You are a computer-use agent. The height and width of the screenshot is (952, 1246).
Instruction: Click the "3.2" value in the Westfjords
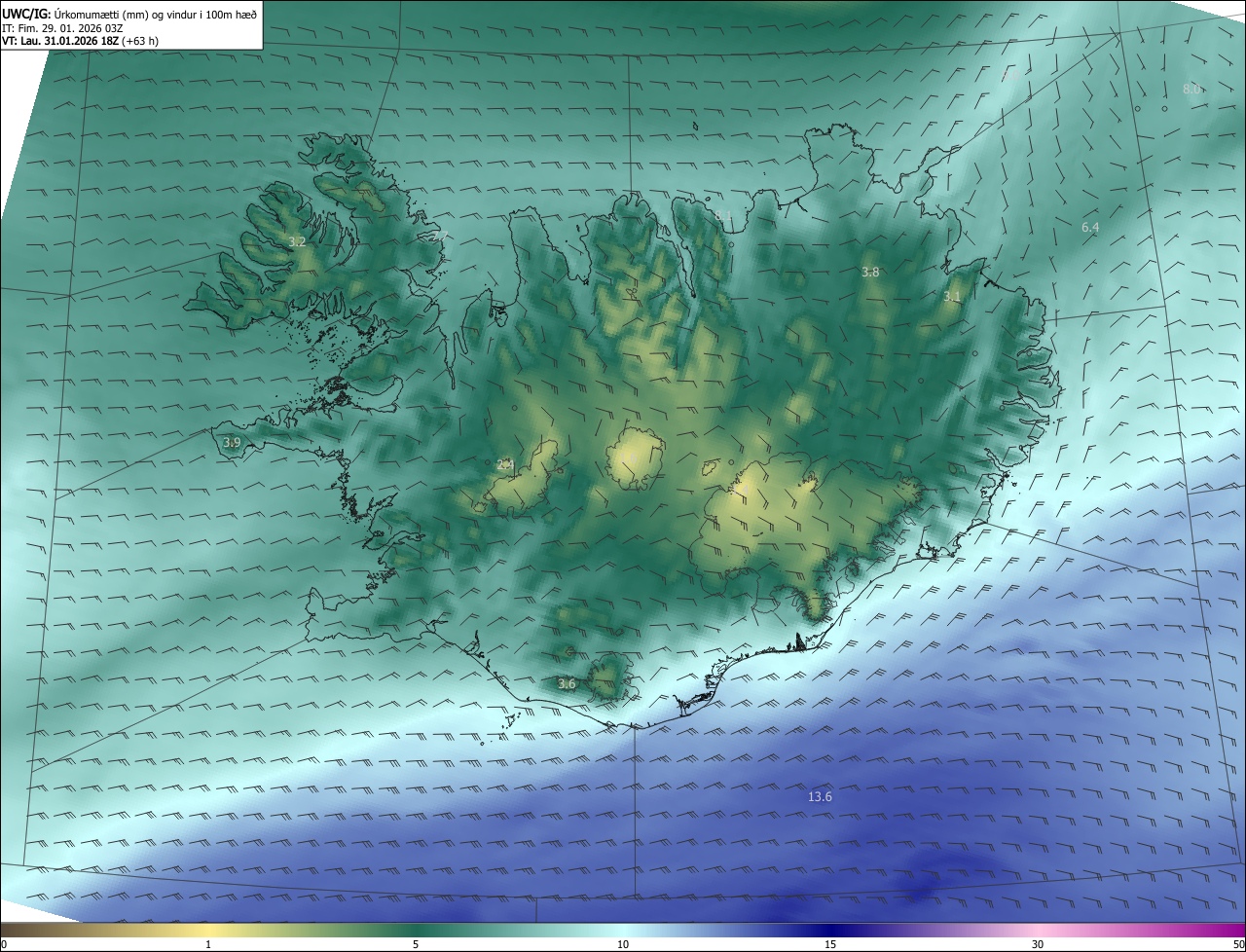298,241
